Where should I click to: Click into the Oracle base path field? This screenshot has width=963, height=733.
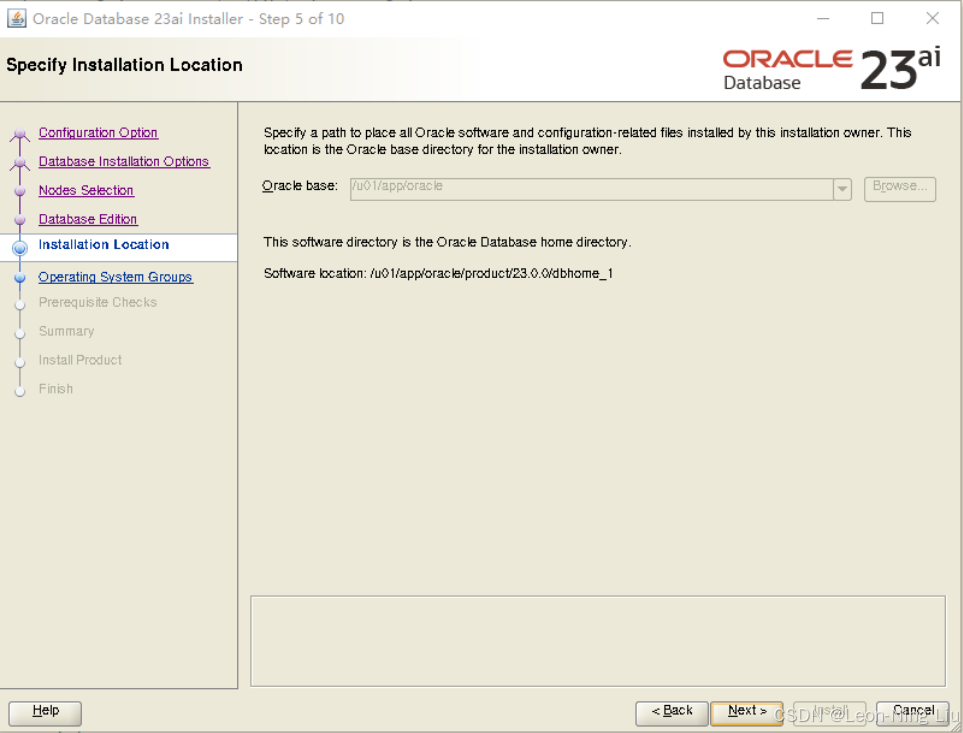[x=591, y=189]
